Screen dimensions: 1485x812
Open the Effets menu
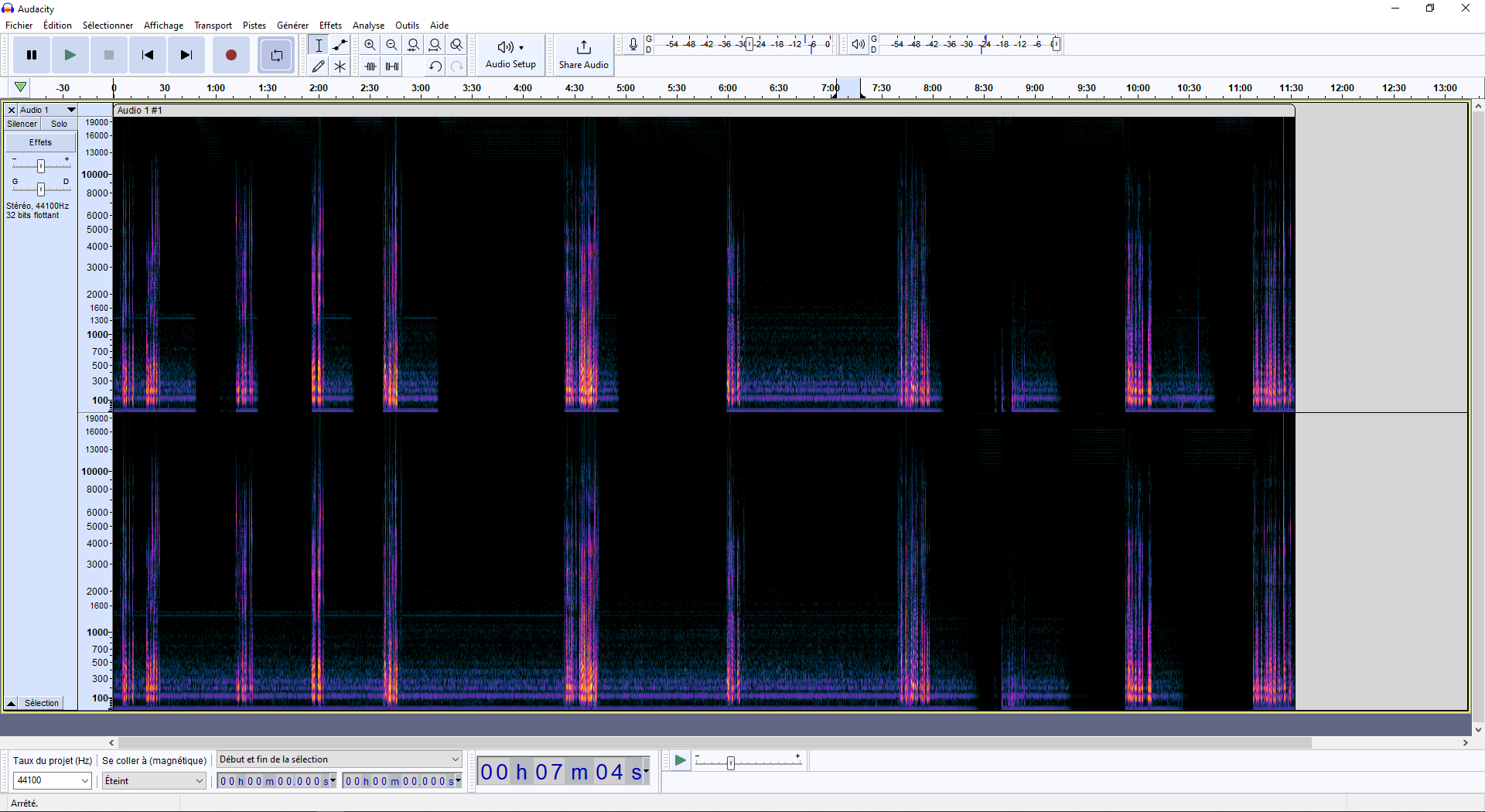coord(330,26)
